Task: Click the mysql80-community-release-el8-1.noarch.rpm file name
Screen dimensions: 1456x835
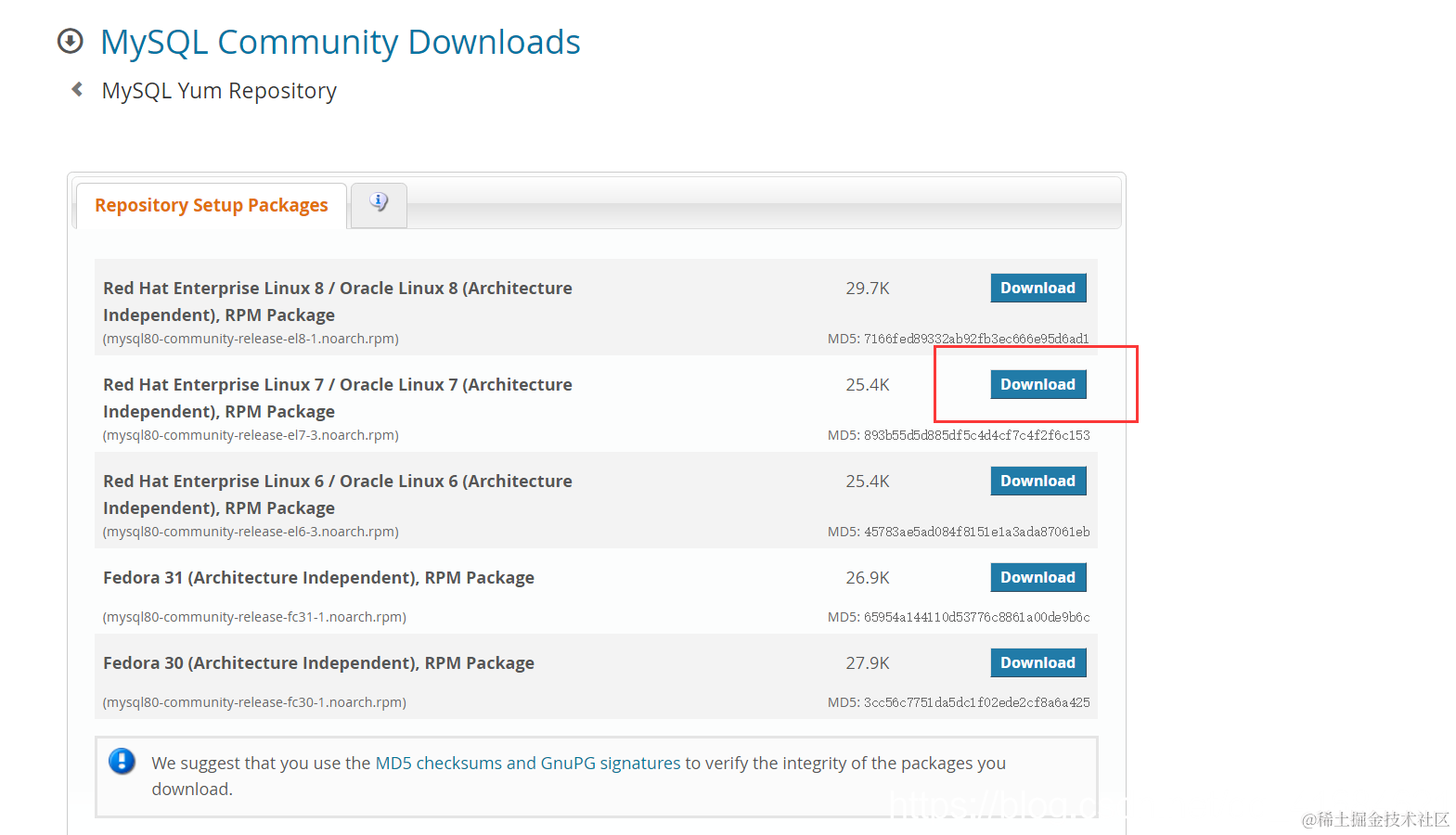Action: (251, 339)
